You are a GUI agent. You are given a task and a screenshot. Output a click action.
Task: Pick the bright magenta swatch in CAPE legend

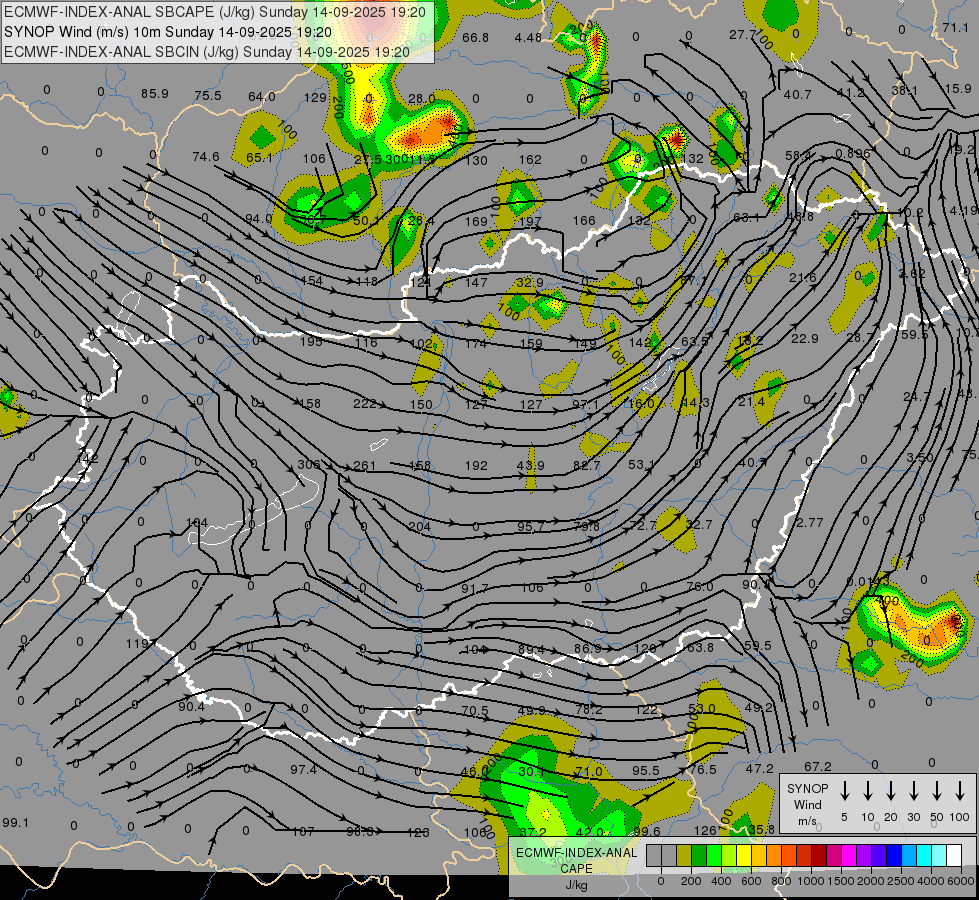(x=849, y=855)
